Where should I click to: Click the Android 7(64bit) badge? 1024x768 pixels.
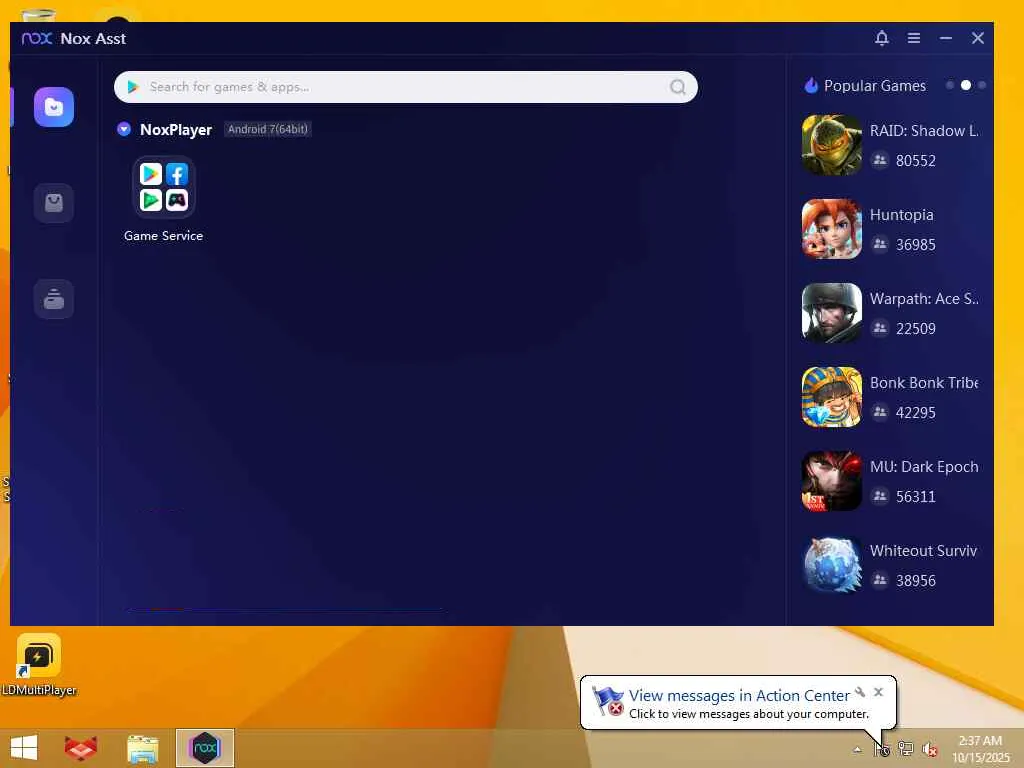[267, 129]
